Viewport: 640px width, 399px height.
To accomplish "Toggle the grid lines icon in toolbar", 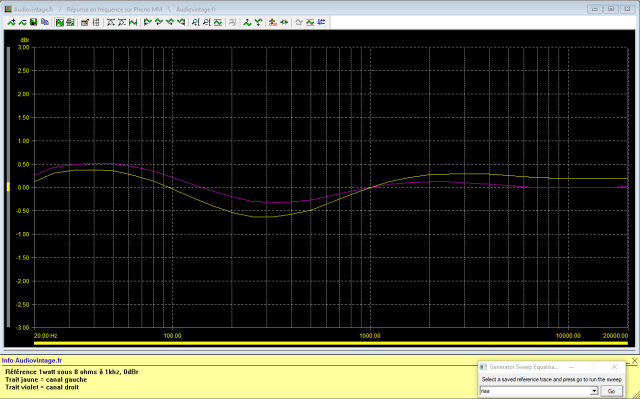I will pyautogui.click(x=96, y=22).
